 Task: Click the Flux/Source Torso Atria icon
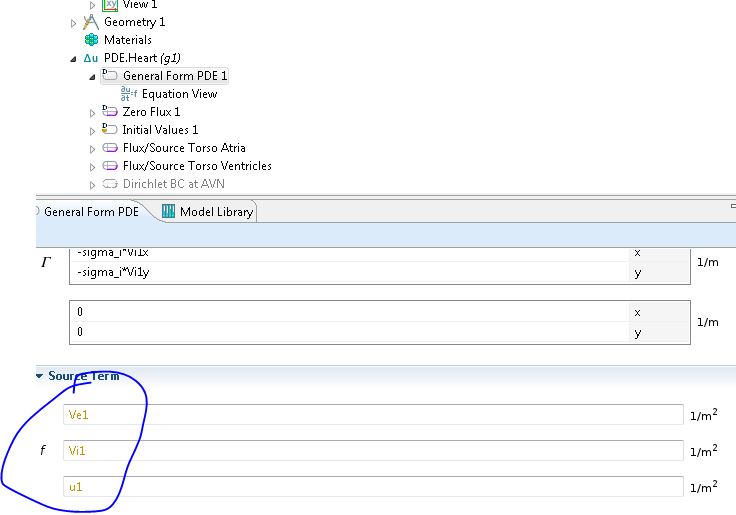pos(110,148)
